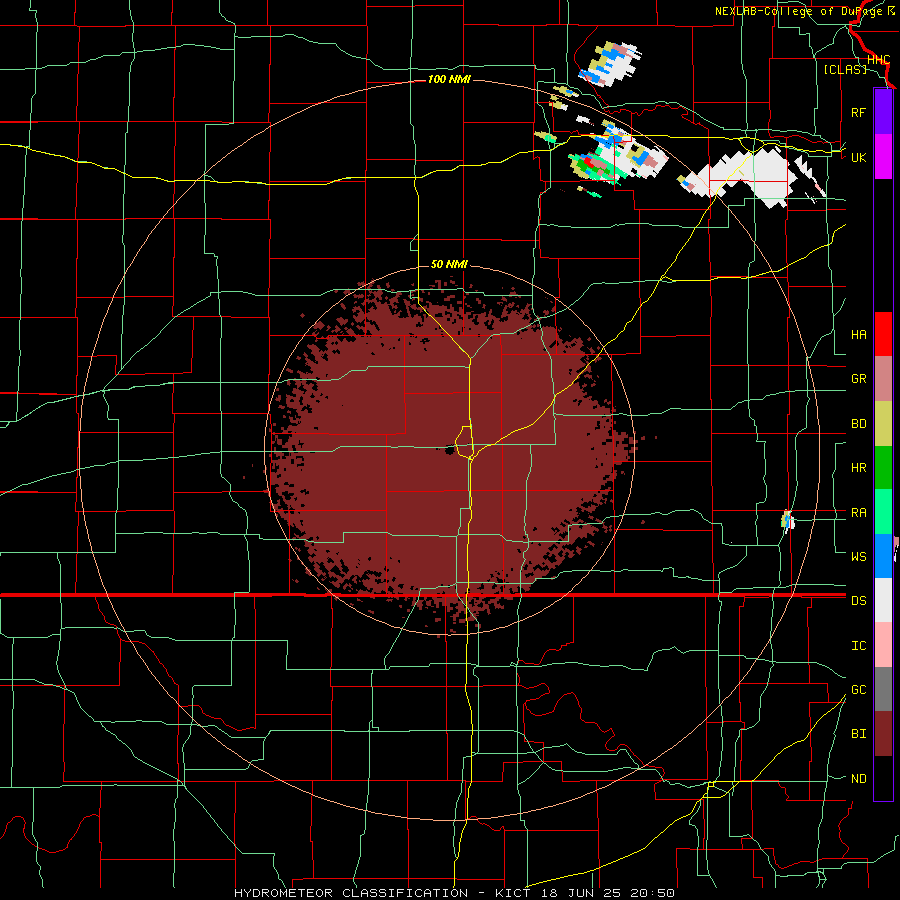
Task: Click the [CLAS] units label
Action: [845, 69]
